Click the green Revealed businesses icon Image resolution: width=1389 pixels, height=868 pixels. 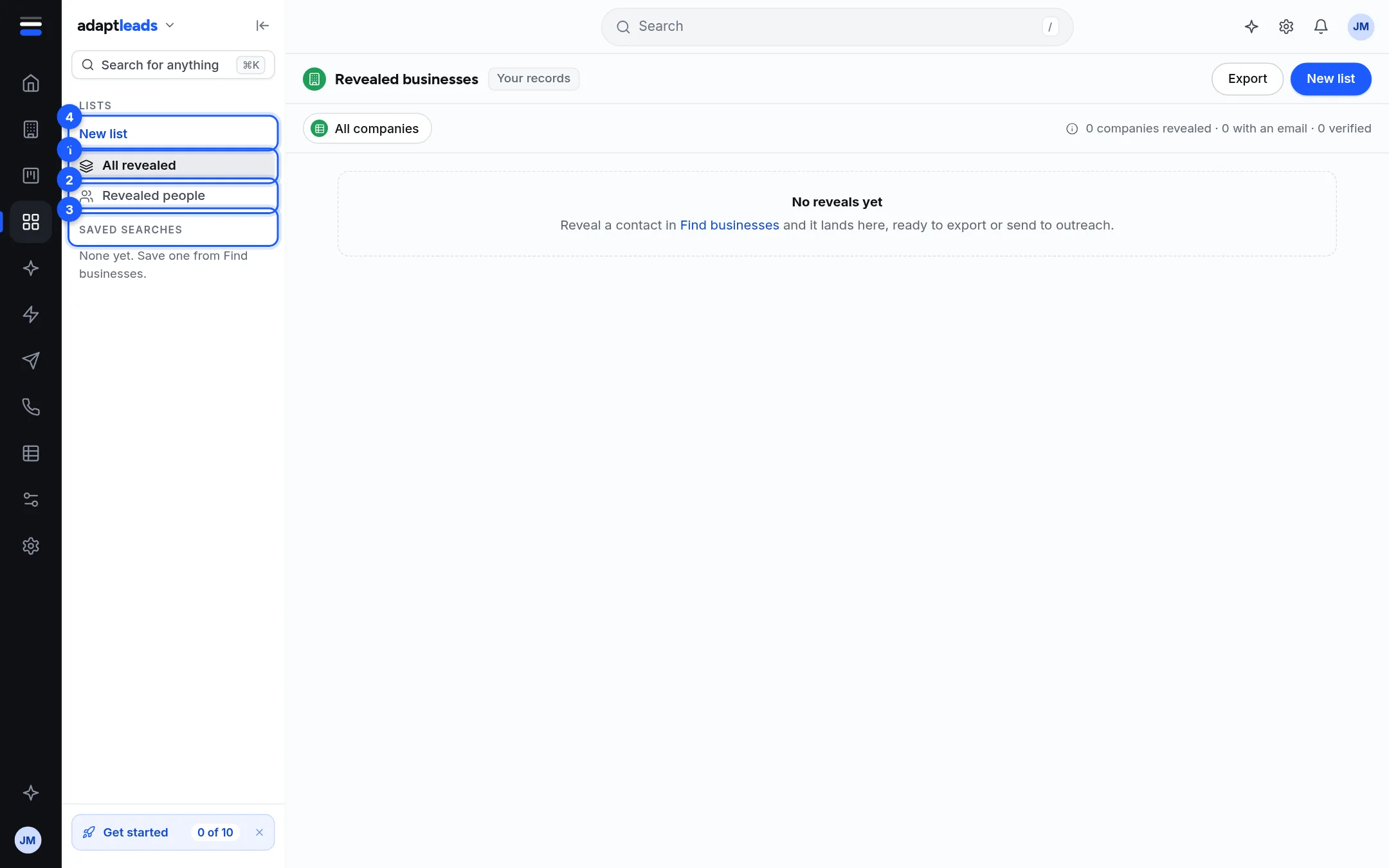click(x=314, y=79)
